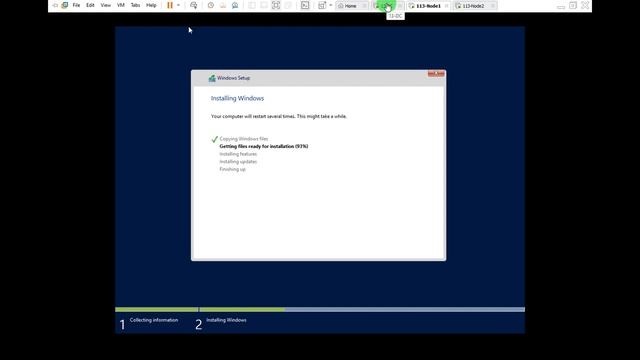
Task: Click the restart several times notice text
Action: 279,116
